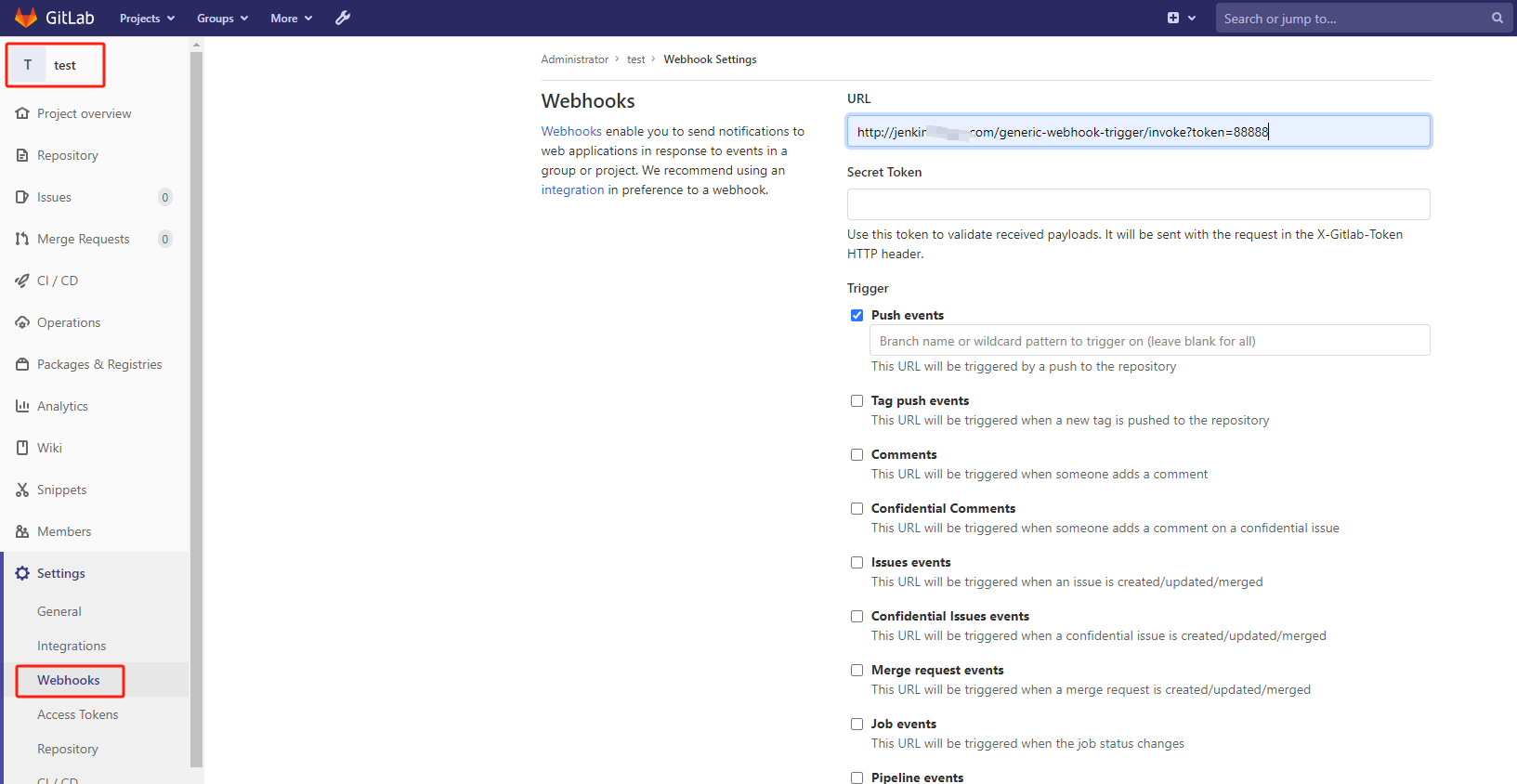The height and width of the screenshot is (784, 1517).
Task: Disable the Push events checkbox
Action: coord(857,315)
